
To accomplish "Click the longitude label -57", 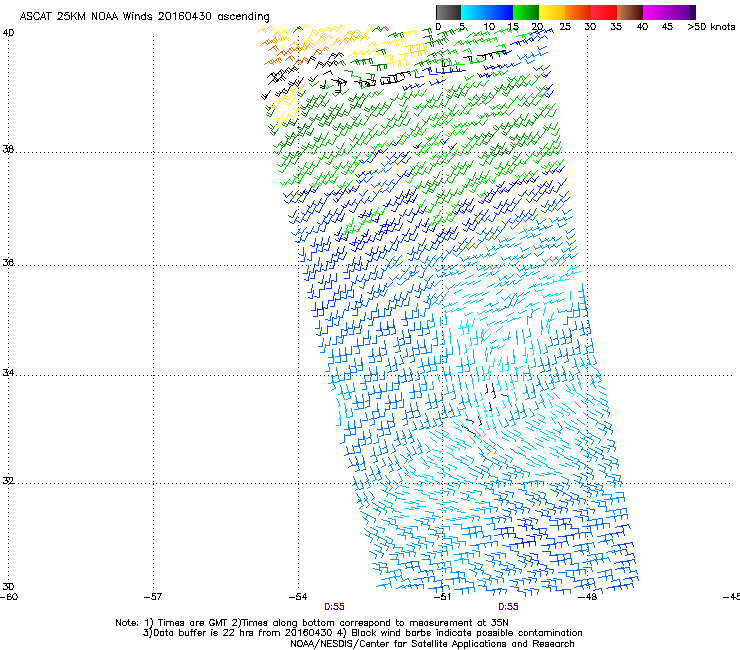I will coord(153,597).
